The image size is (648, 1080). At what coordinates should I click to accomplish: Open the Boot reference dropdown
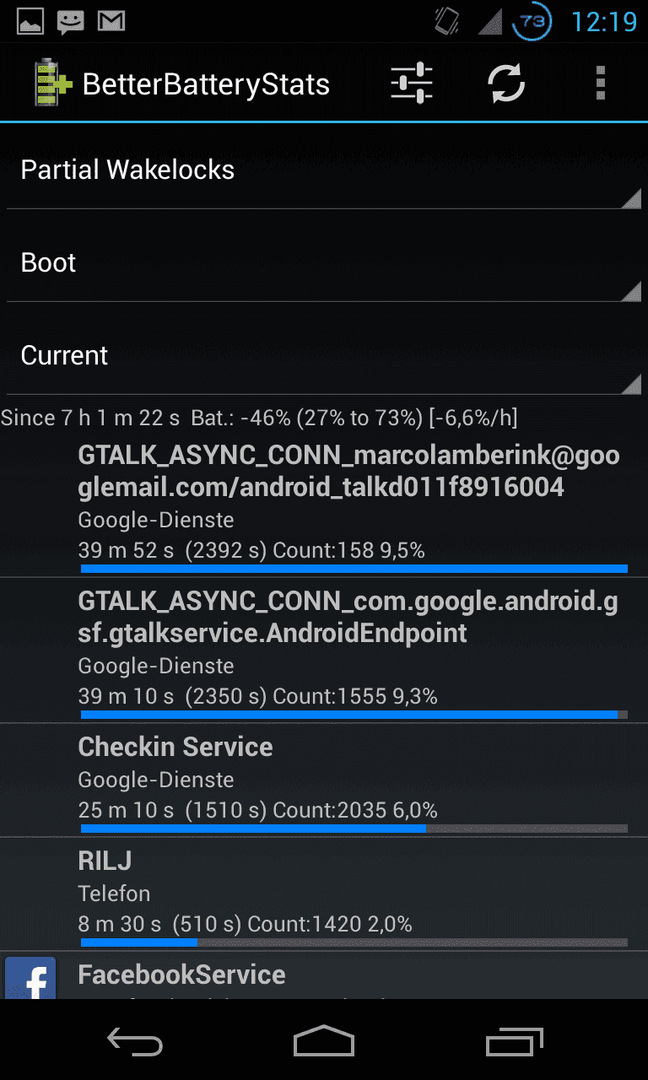click(324, 264)
